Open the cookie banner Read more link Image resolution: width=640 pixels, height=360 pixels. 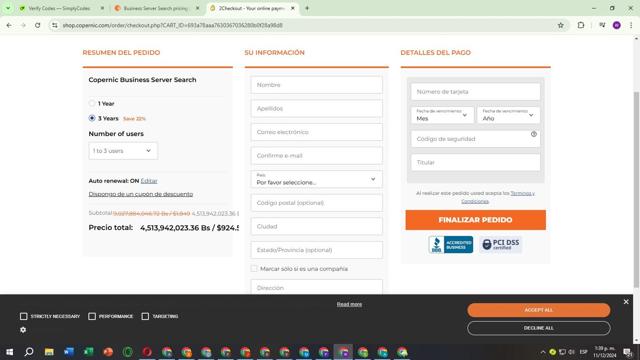[349, 304]
